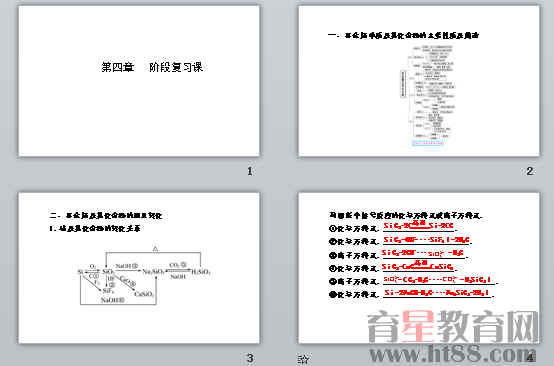Click the first red equation on slide 4
The height and width of the screenshot is (366, 554).
tap(419, 225)
